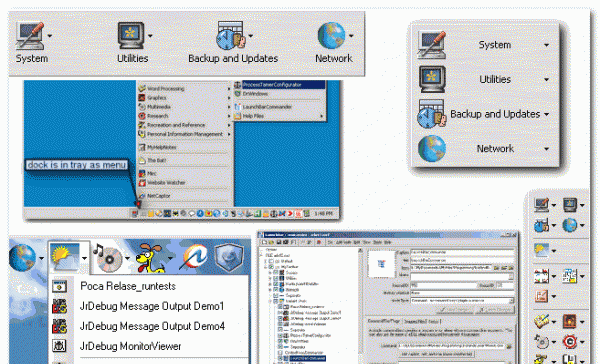Click the globe icon in the picture-background dock
The image size is (600, 364).
[x=22, y=258]
